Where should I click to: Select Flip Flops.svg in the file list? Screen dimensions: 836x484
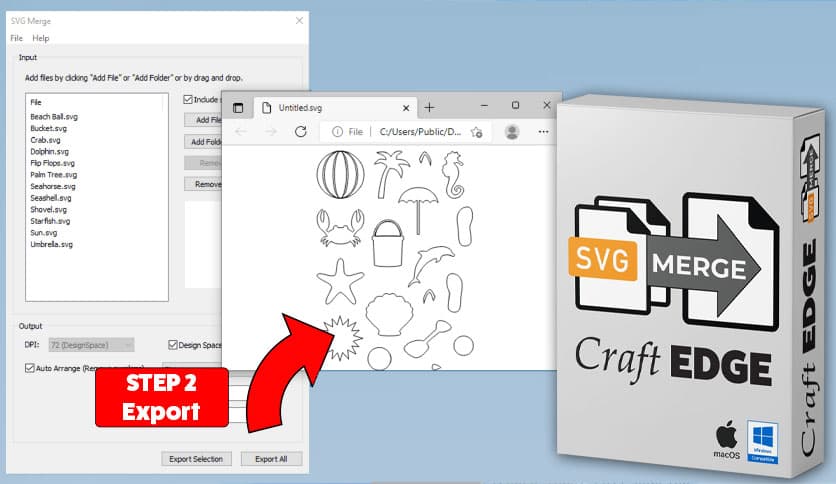pos(52,164)
